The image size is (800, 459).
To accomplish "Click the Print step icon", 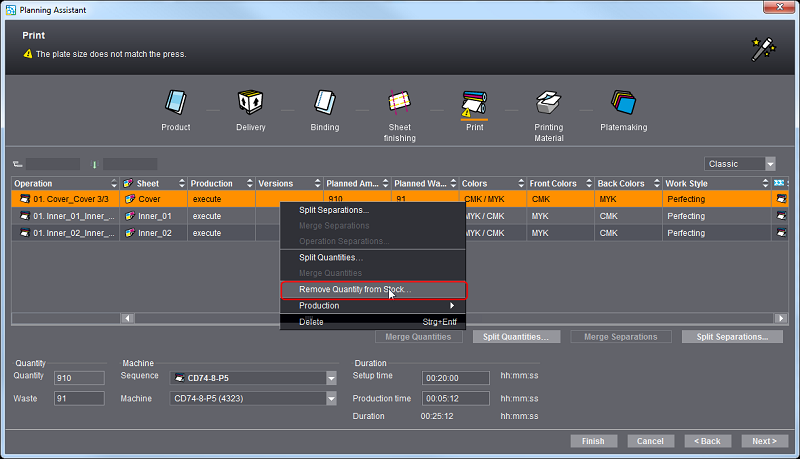I will tap(474, 102).
